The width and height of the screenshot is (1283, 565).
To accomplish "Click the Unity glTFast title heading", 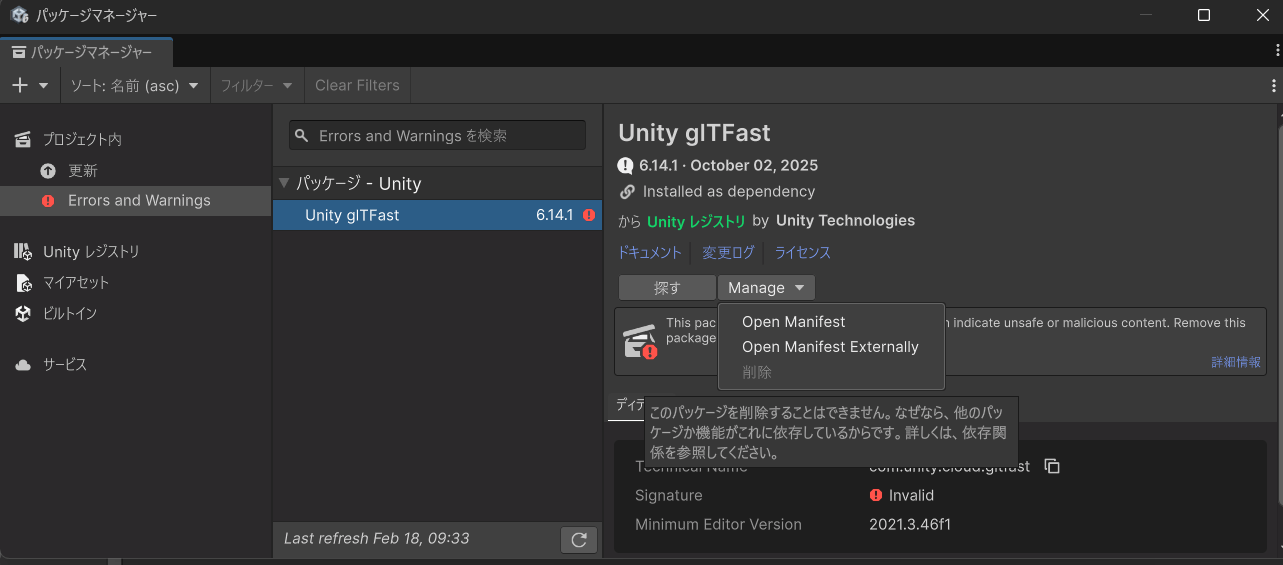I will [x=694, y=132].
